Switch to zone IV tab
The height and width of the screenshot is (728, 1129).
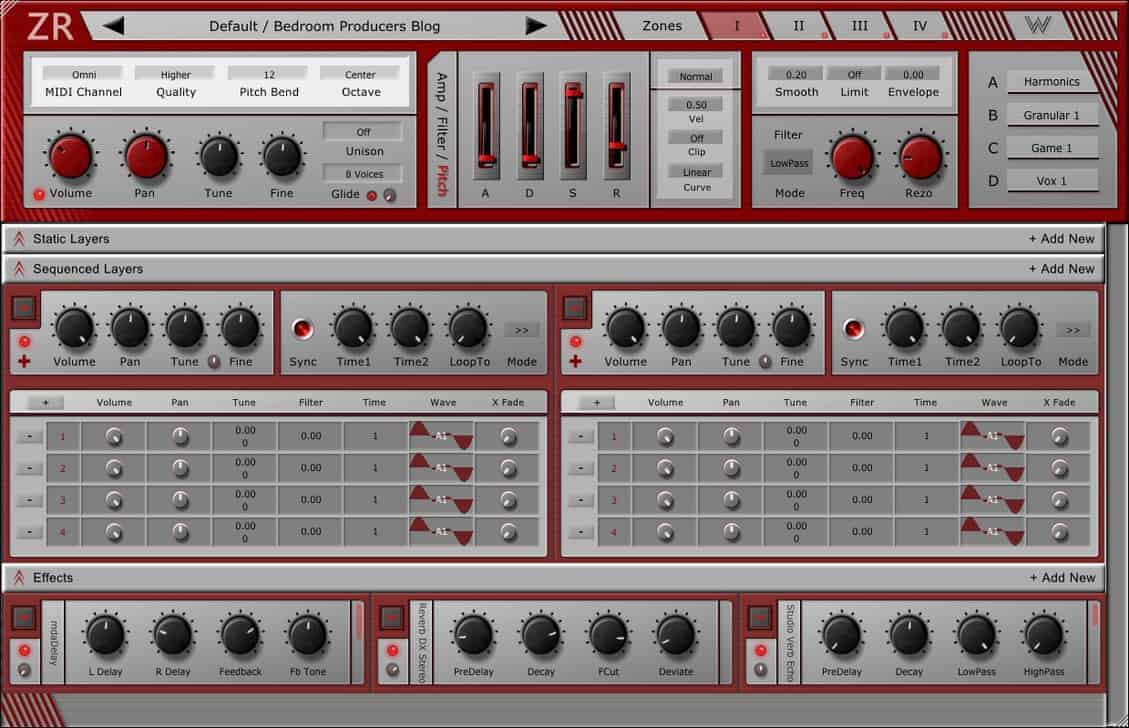click(920, 26)
